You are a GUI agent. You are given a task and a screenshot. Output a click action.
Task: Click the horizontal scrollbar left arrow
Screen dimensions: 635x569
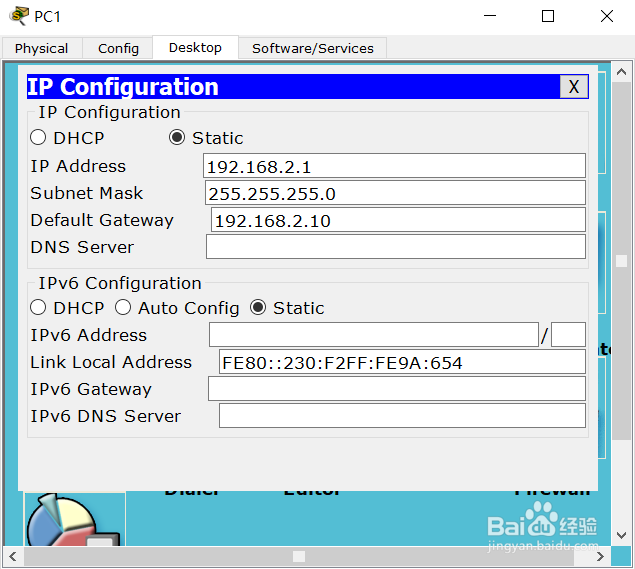[13, 556]
